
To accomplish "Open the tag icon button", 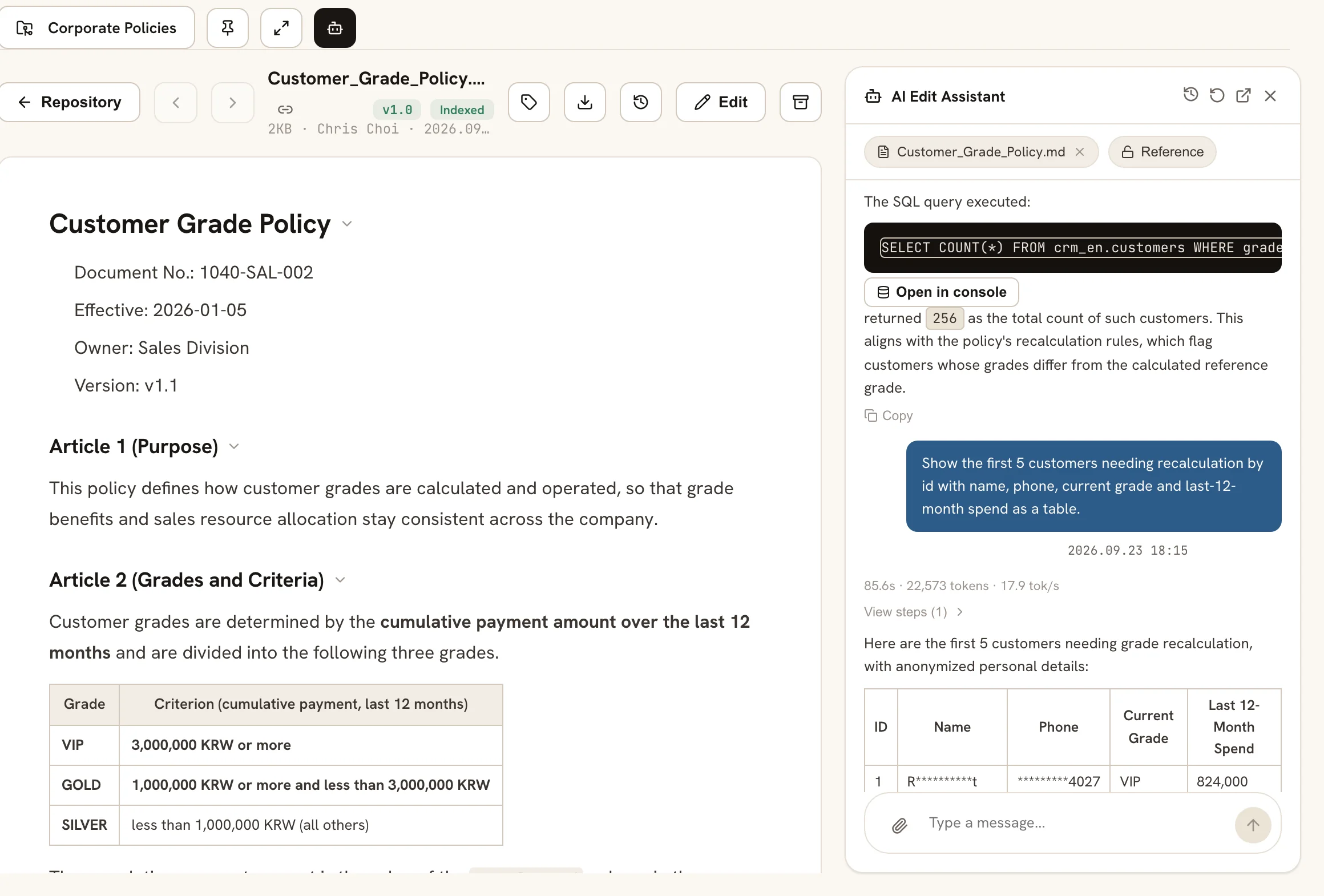I will (x=529, y=102).
